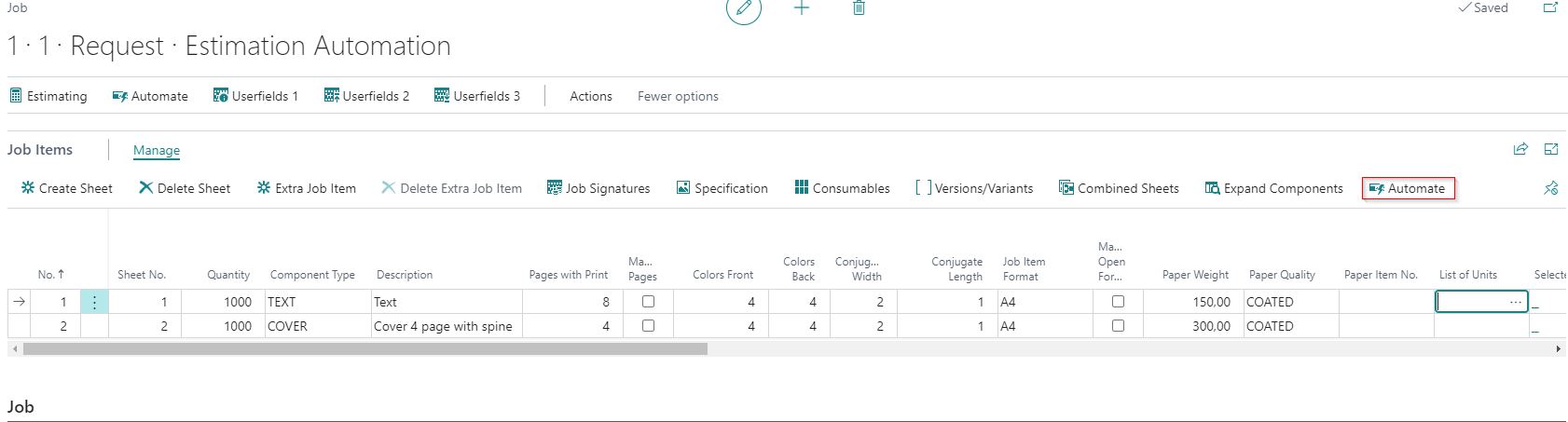This screenshot has height=422, width=1568.
Task: Click Delete Sheet
Action: coord(185,188)
